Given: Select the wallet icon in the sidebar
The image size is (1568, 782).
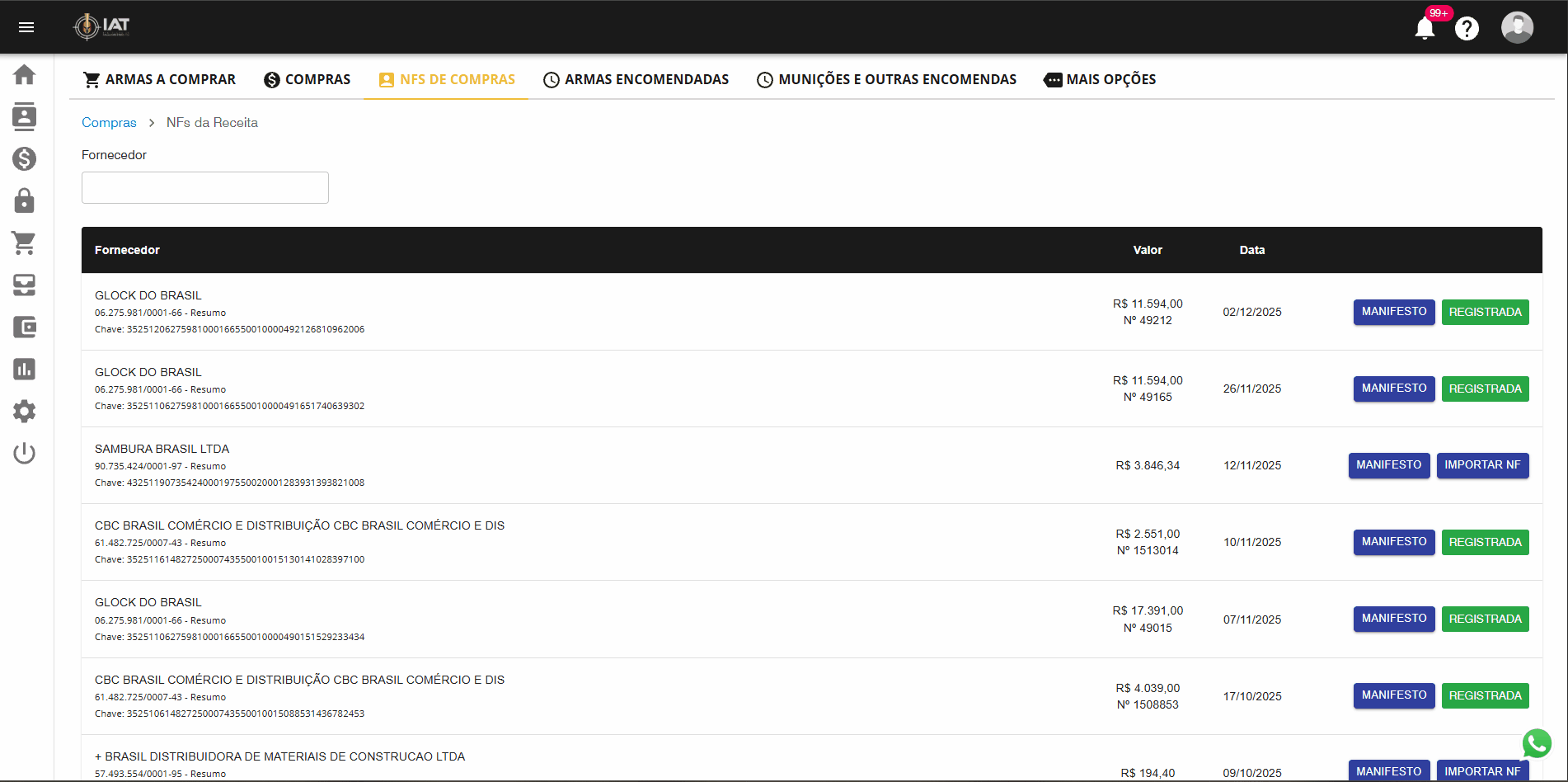Looking at the screenshot, I should [25, 327].
